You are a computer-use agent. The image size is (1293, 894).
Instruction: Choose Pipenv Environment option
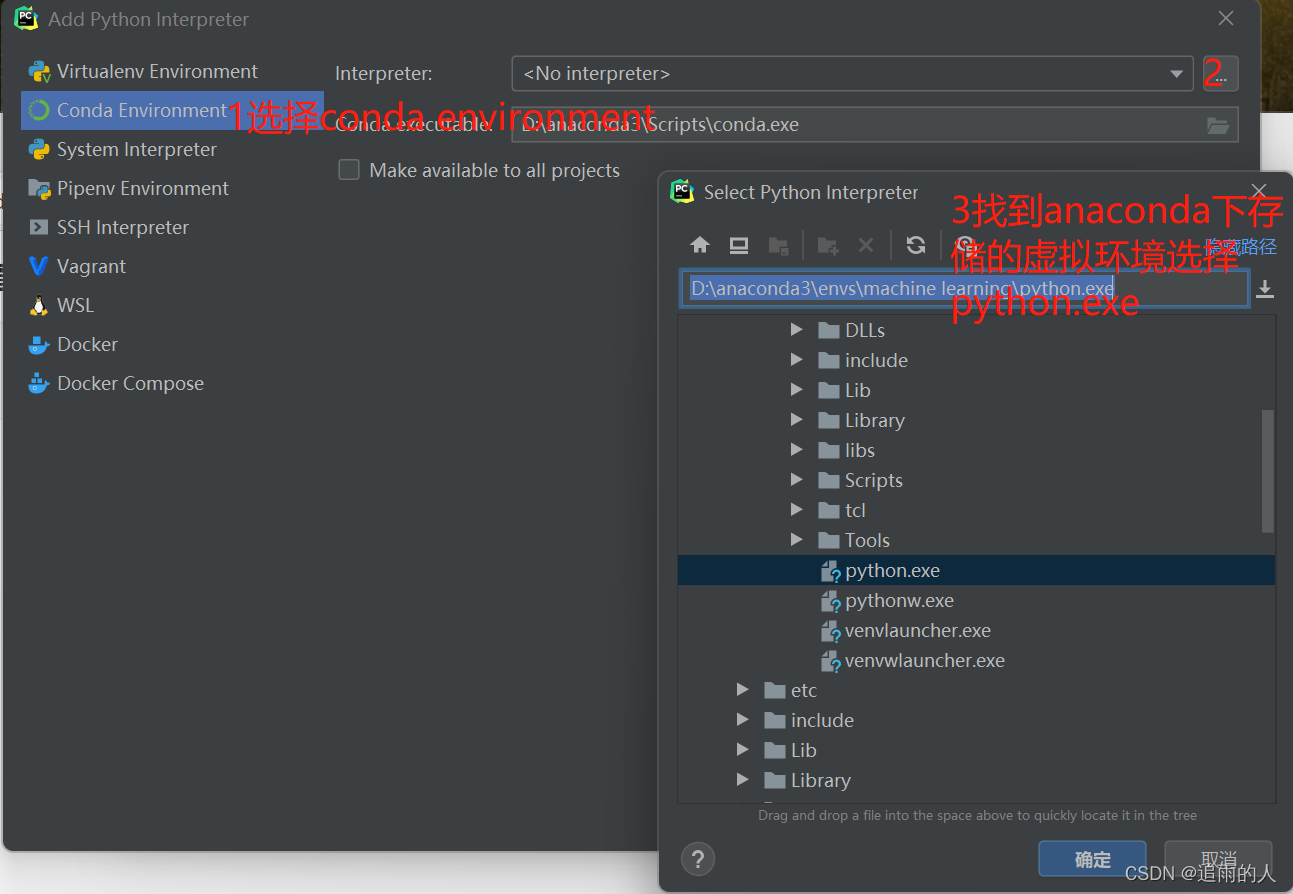(x=172, y=188)
